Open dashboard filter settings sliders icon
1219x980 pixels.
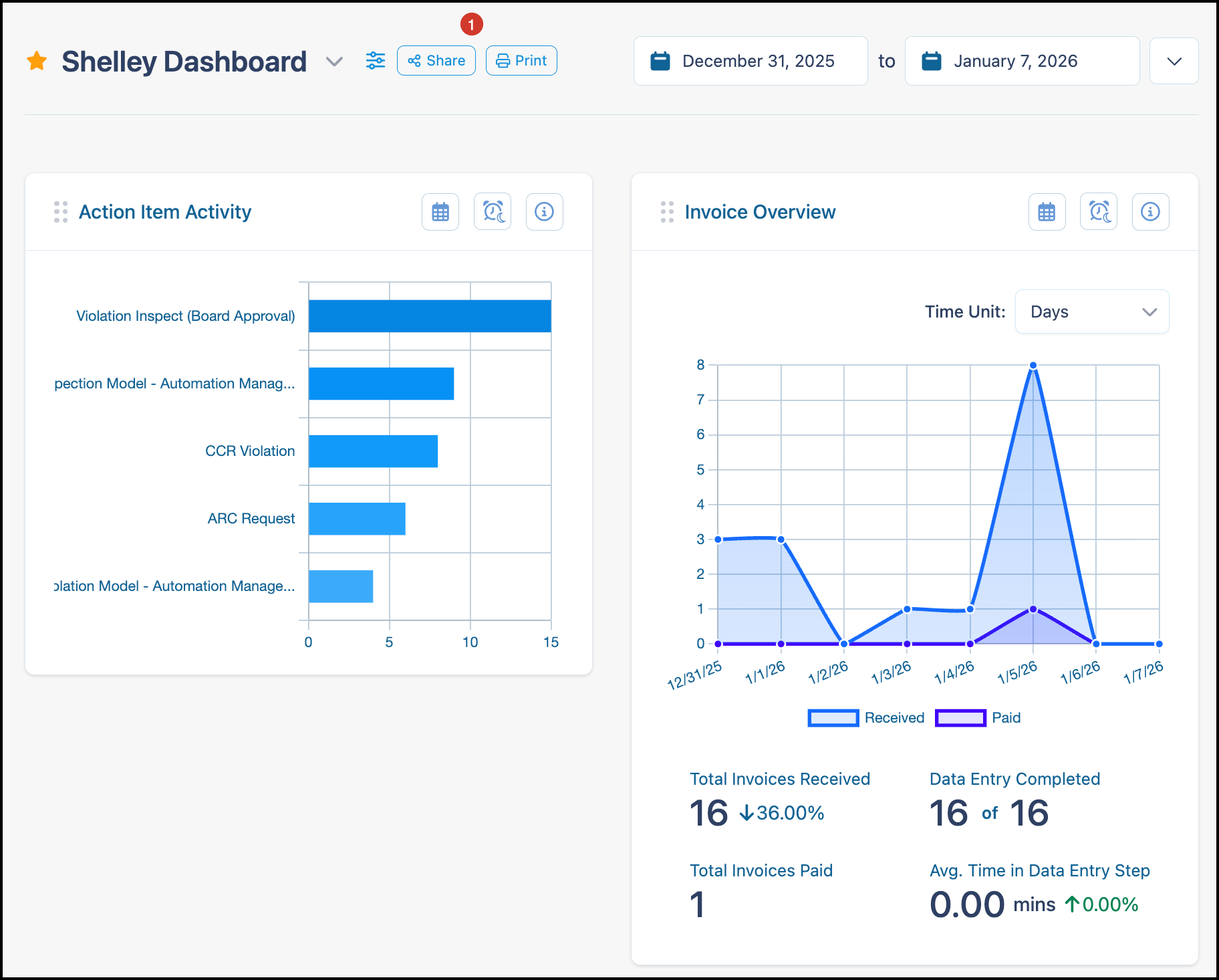[x=376, y=61]
